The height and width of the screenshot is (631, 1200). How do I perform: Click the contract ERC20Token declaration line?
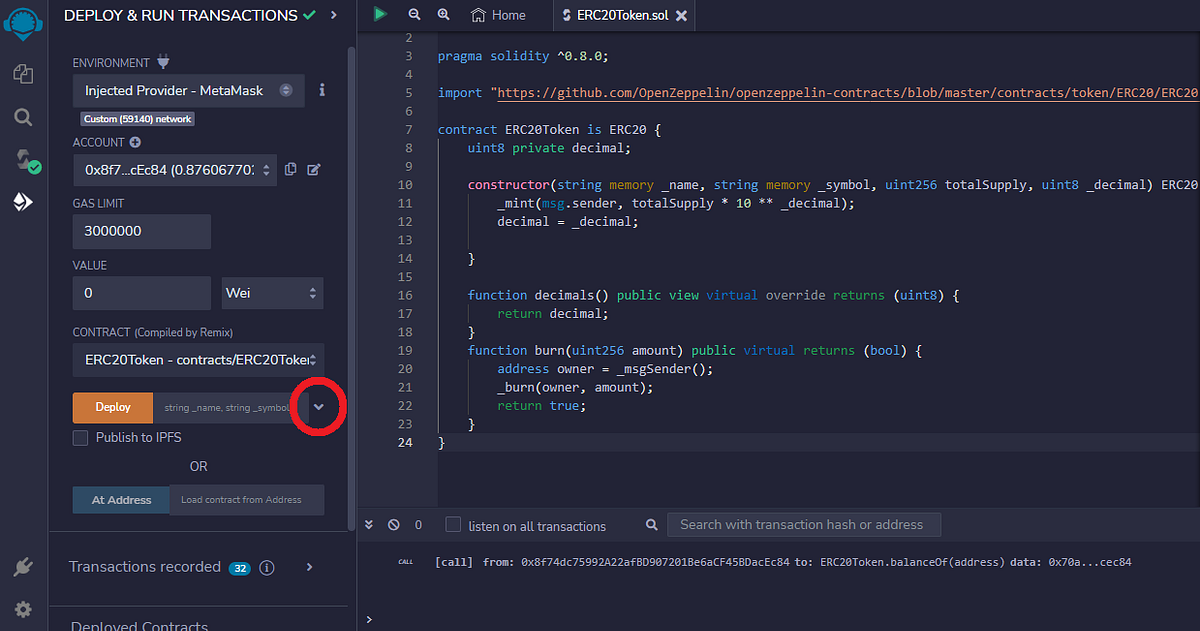550,130
